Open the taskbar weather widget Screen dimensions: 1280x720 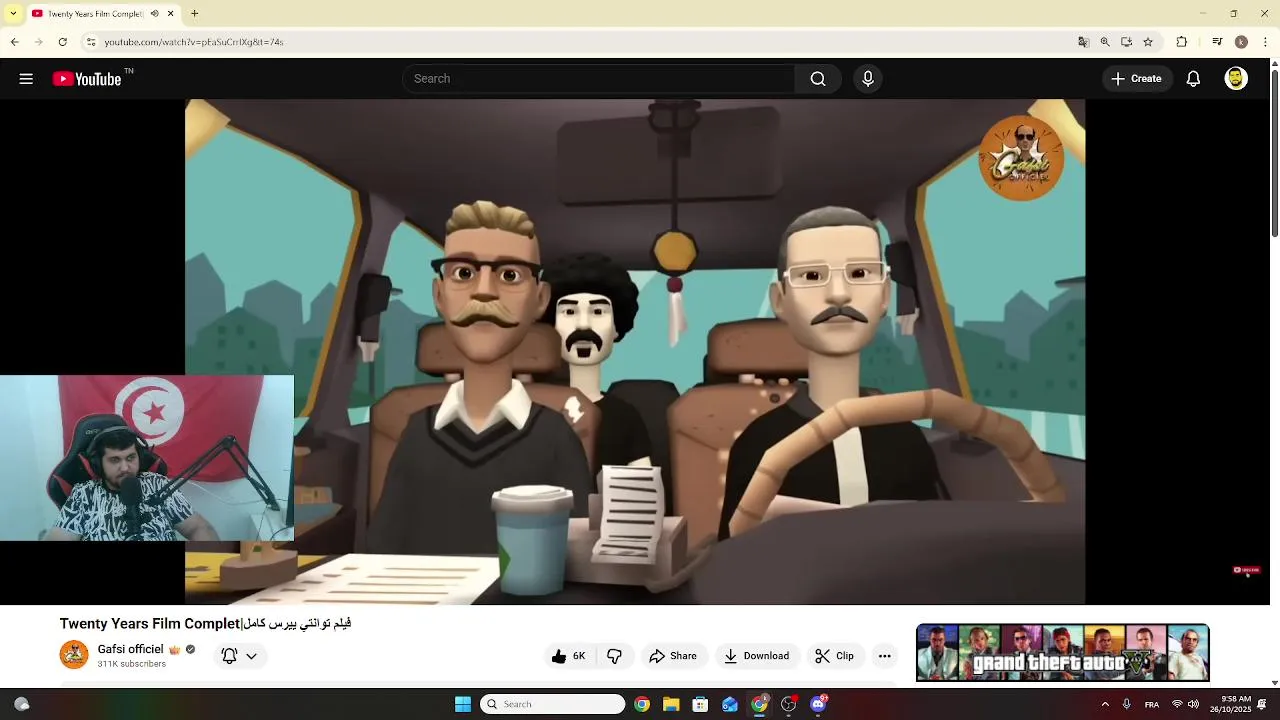click(x=21, y=704)
